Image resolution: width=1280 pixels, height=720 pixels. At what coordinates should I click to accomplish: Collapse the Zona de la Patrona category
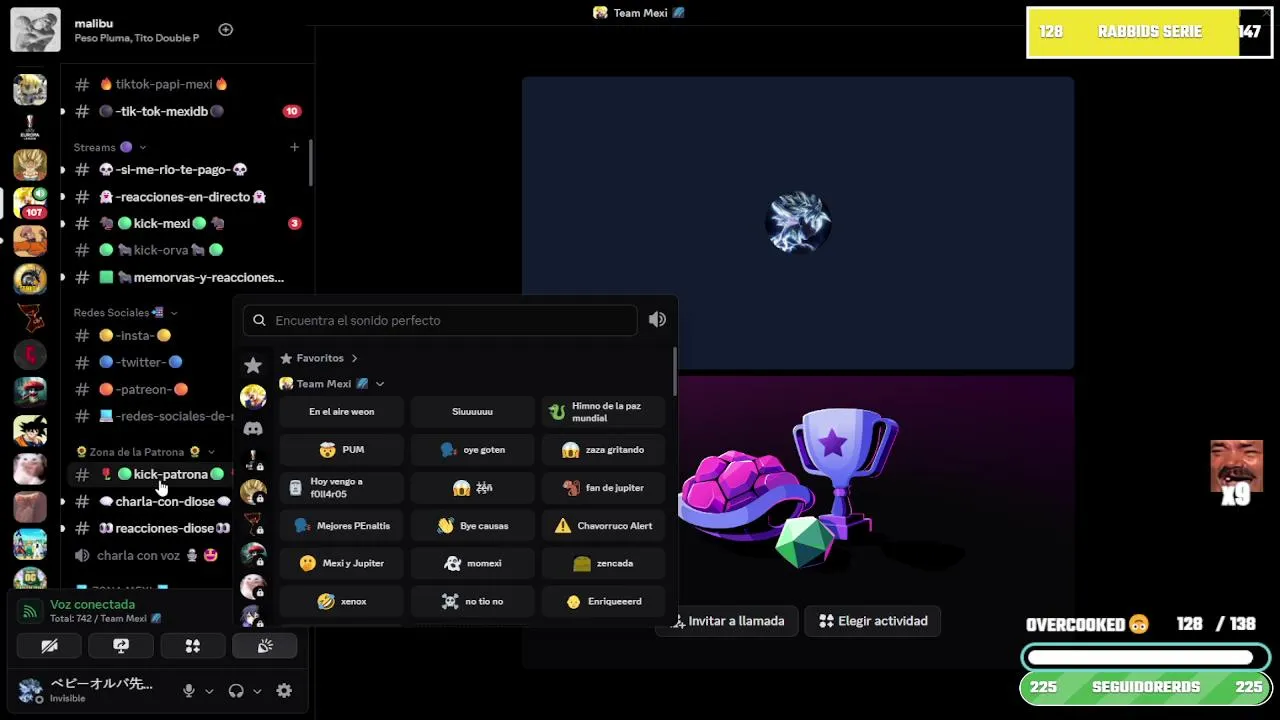click(x=145, y=452)
